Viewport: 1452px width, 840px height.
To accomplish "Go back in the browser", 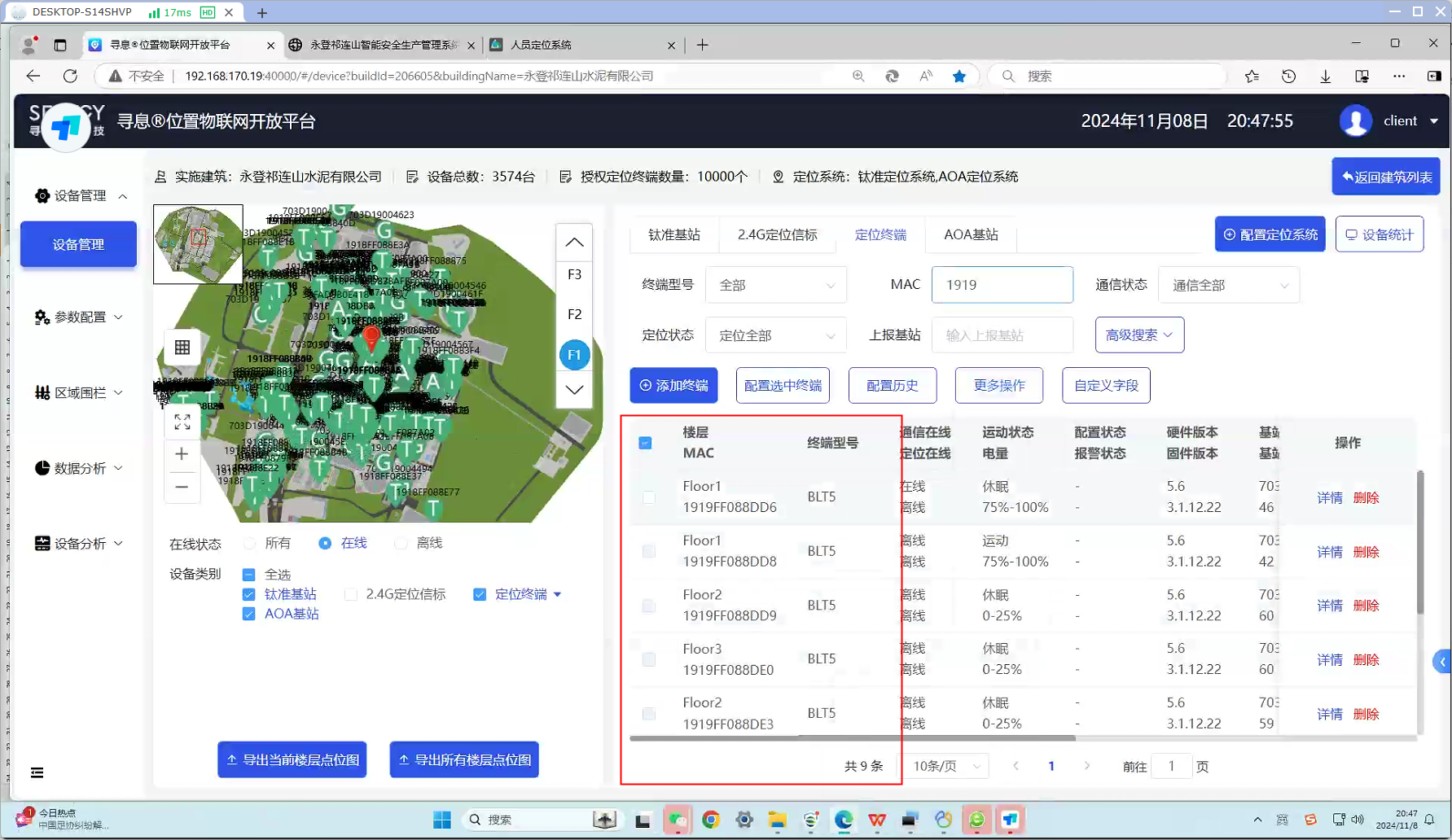I will [x=33, y=76].
